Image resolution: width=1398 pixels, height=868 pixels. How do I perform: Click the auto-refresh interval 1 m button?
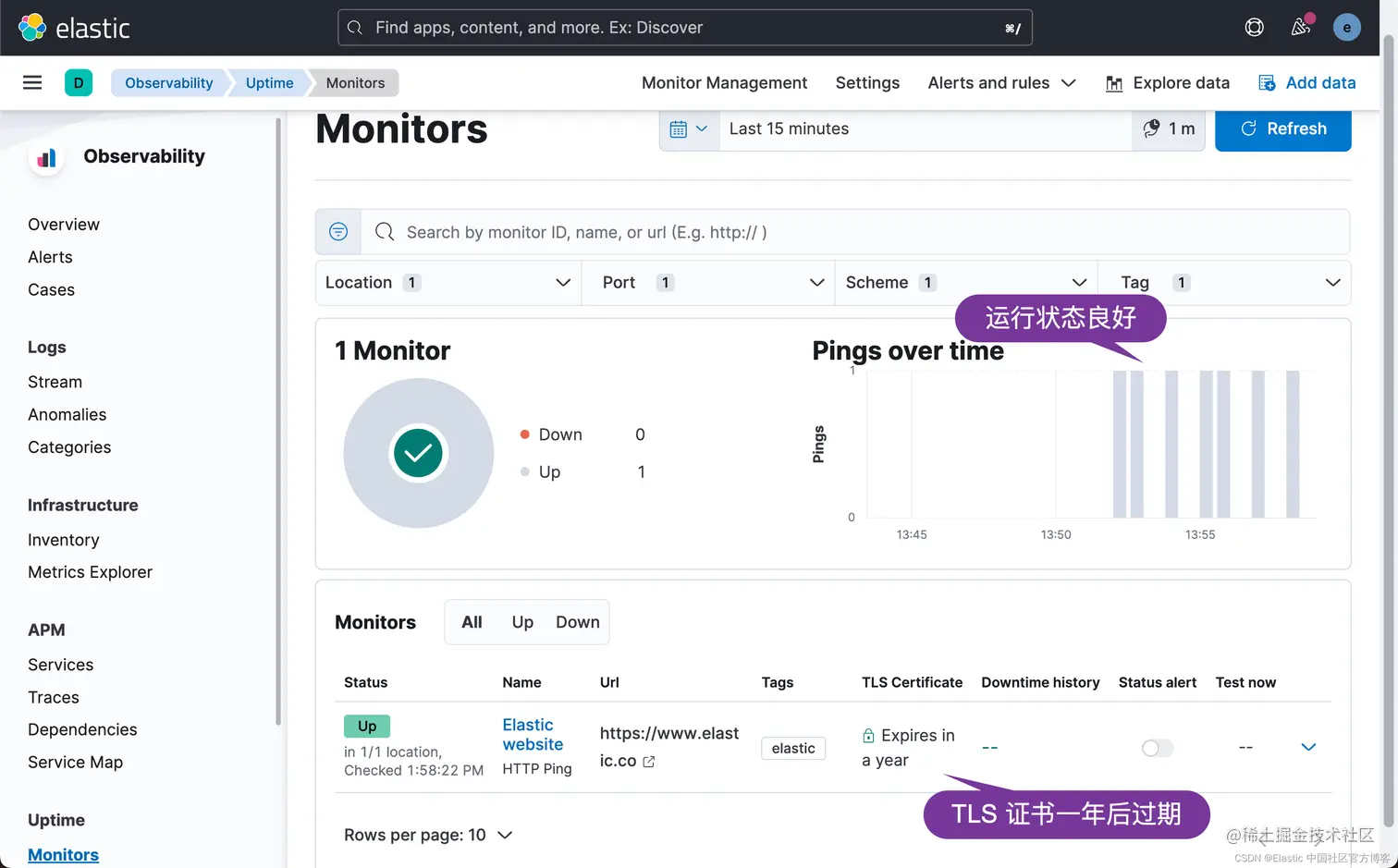[x=1169, y=128]
